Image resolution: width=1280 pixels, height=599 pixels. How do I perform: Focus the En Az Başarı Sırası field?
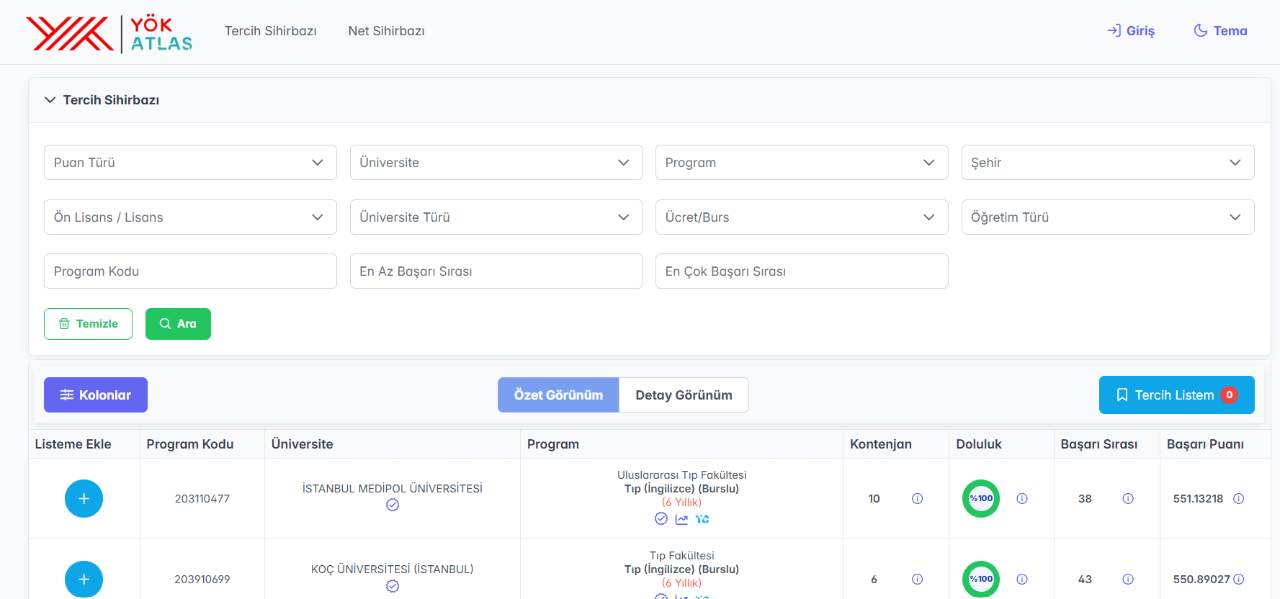(496, 271)
